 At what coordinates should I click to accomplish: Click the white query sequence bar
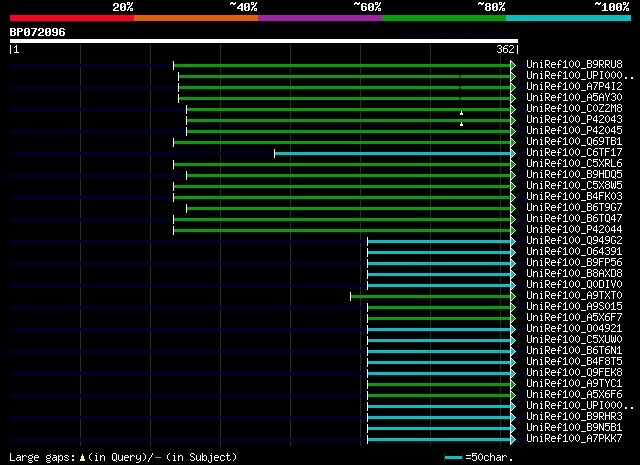[264, 41]
